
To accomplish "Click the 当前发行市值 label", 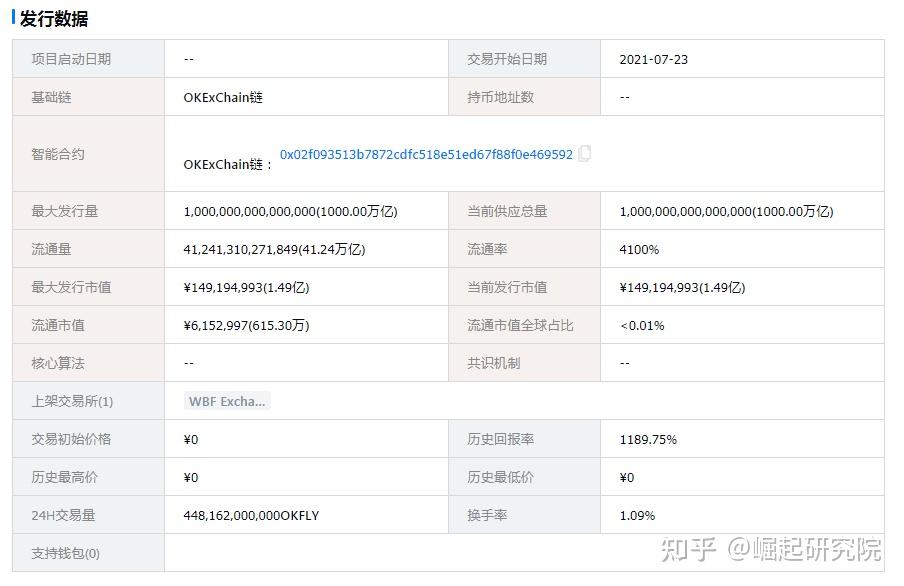I will point(507,287).
